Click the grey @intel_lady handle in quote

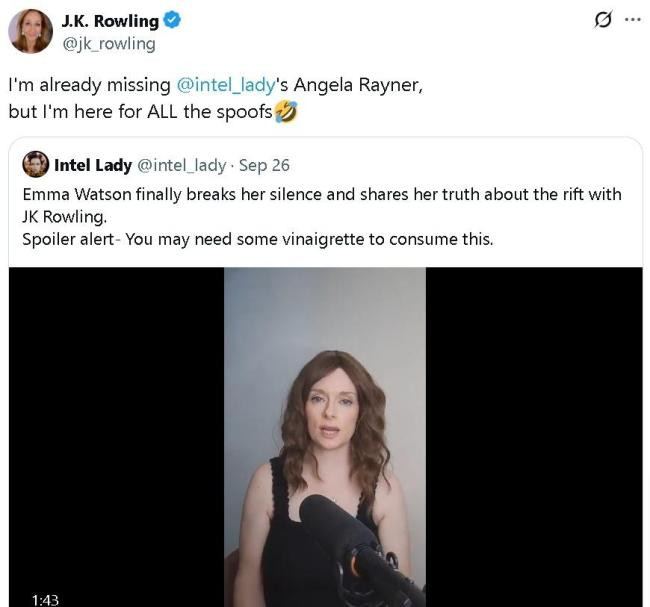coord(181,165)
